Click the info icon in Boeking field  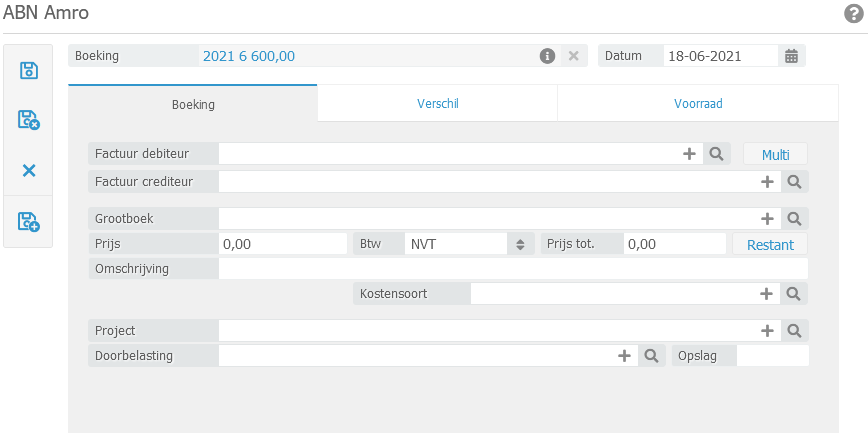click(x=547, y=56)
